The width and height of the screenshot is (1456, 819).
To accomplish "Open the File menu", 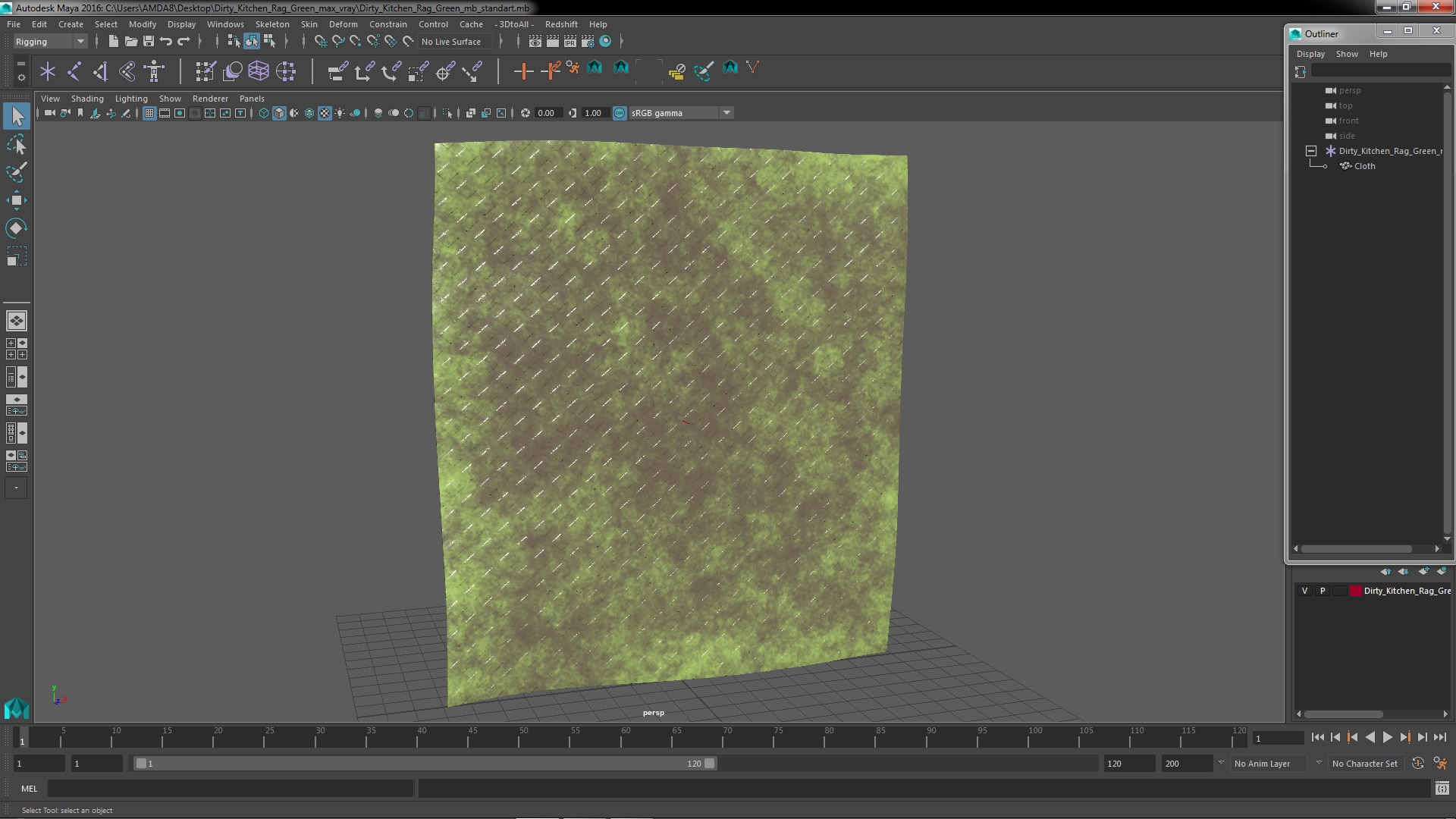I will (x=14, y=24).
